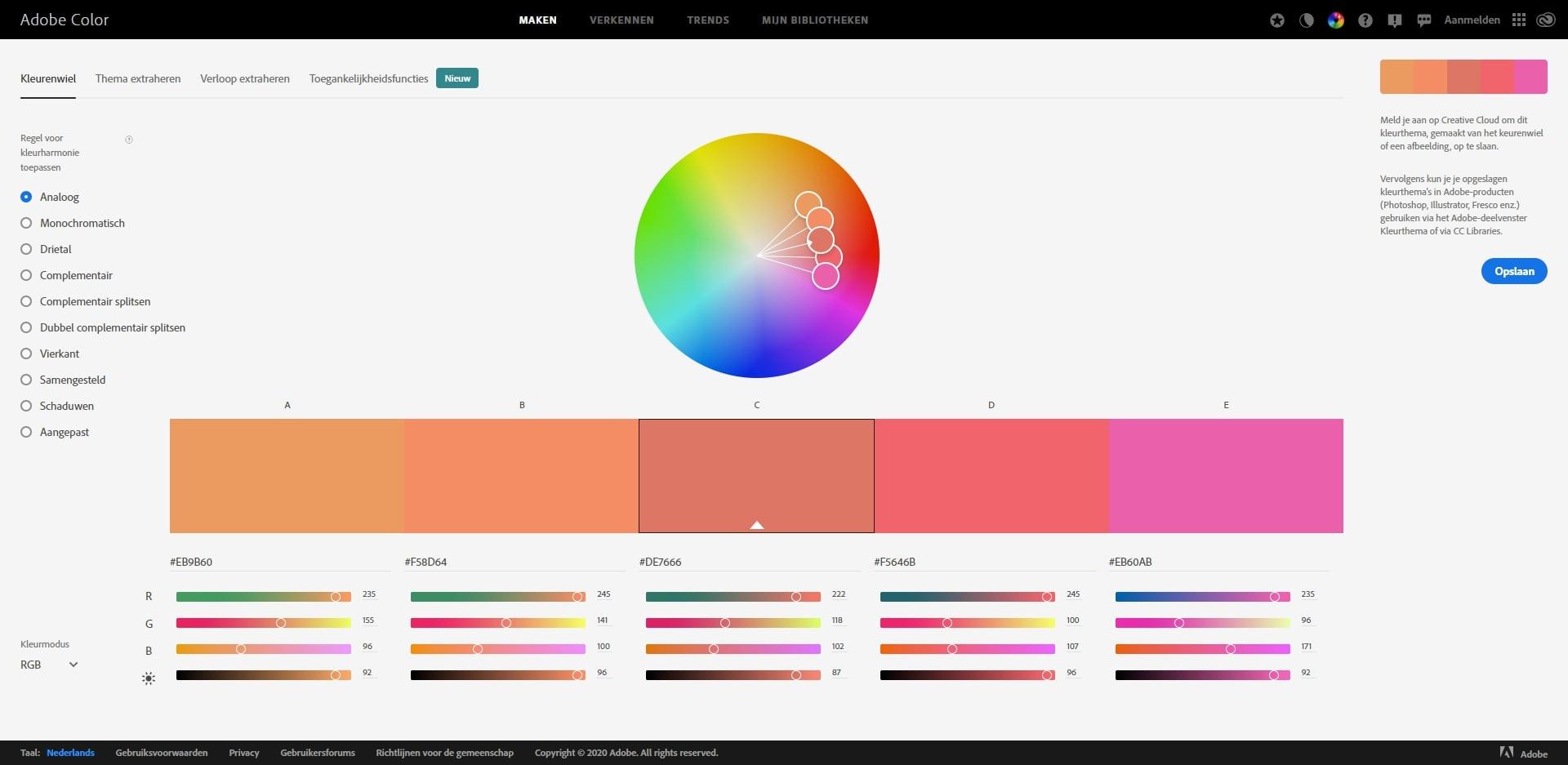The image size is (1568, 765).
Task: Click the Adobe Color logo
Action: coord(65,20)
